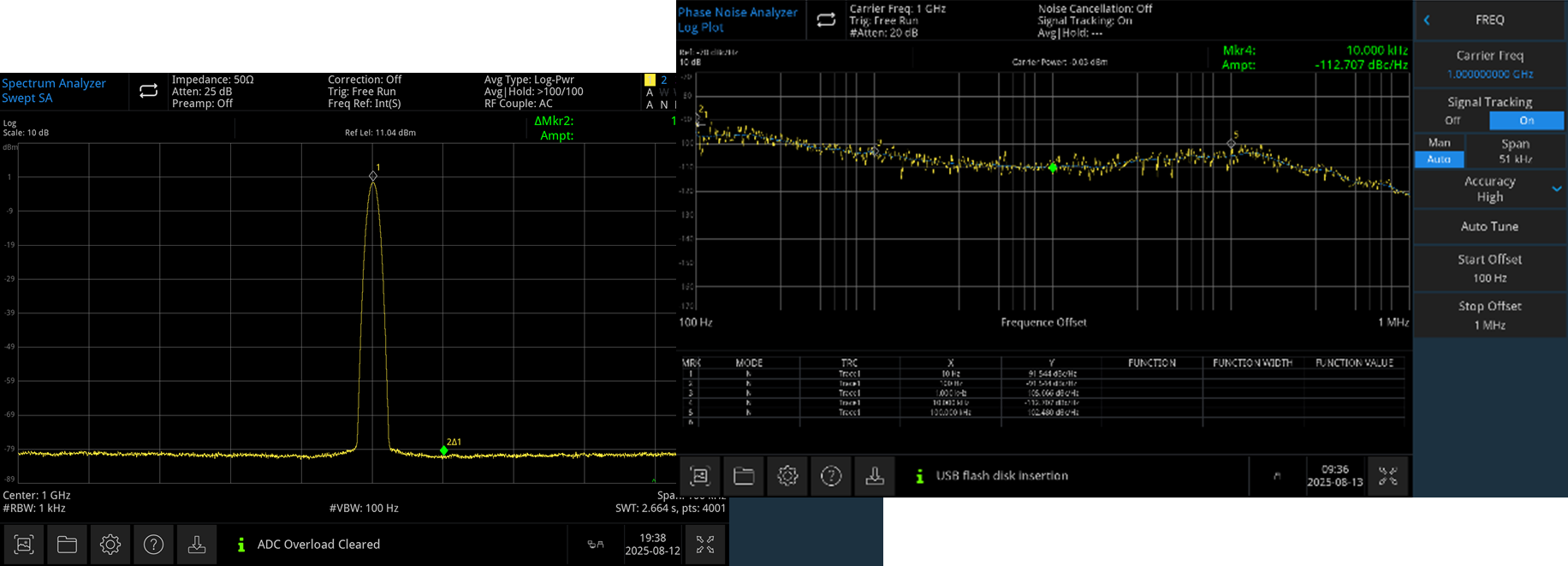The width and height of the screenshot is (1568, 566).
Task: Select the Carrier Freq menu item
Action: click(x=1489, y=64)
